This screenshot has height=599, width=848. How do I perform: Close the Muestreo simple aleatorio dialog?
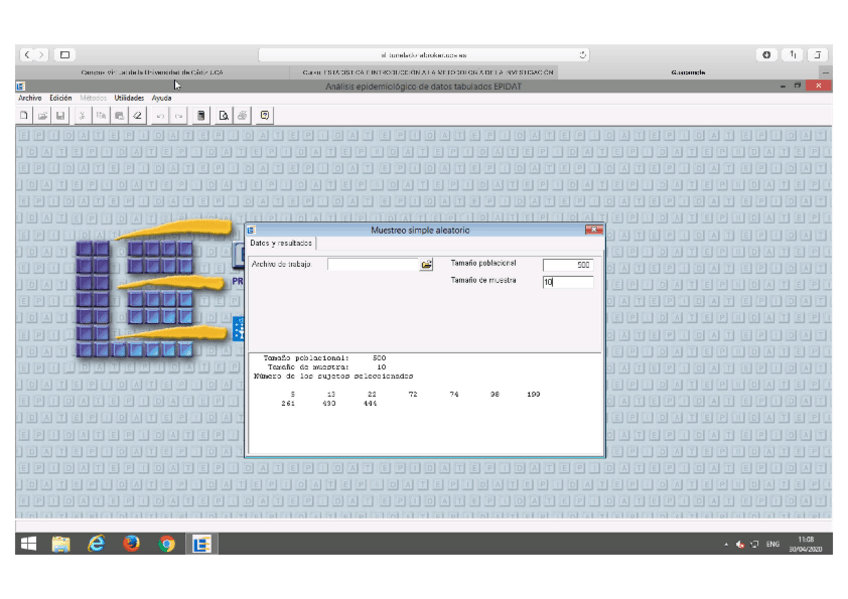click(x=593, y=230)
